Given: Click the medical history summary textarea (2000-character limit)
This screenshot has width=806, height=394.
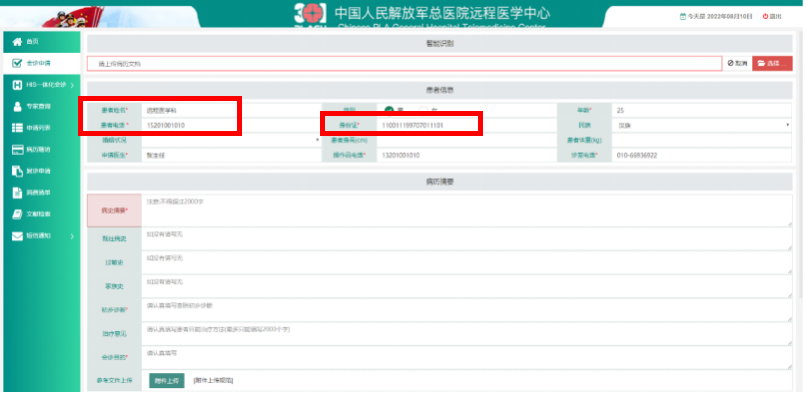Looking at the screenshot, I should pyautogui.click(x=467, y=210).
